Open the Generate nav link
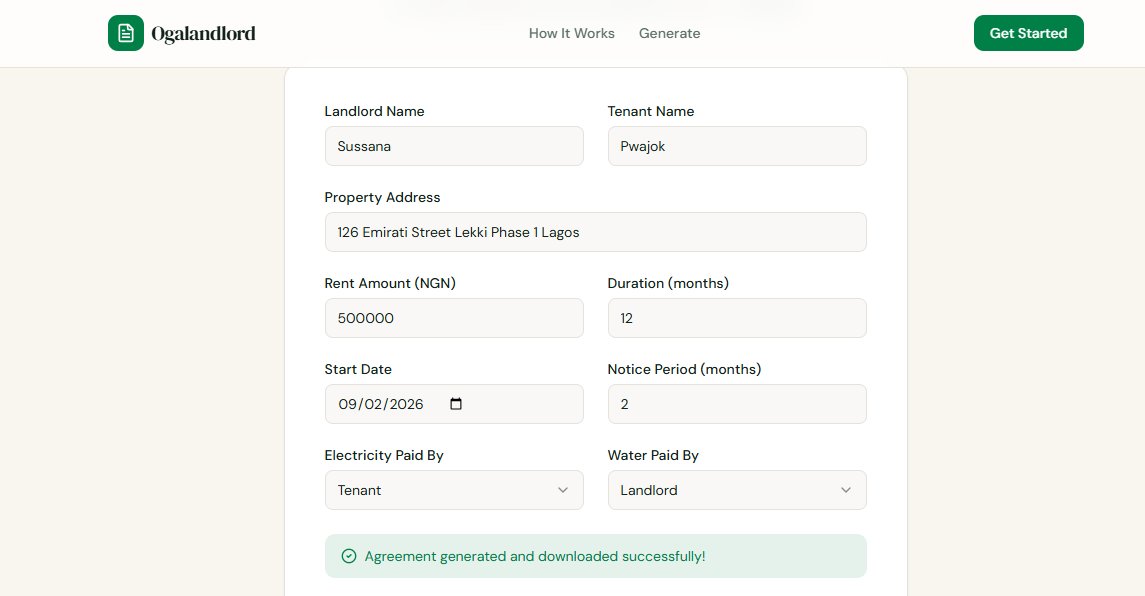The height and width of the screenshot is (596, 1145). (x=670, y=34)
